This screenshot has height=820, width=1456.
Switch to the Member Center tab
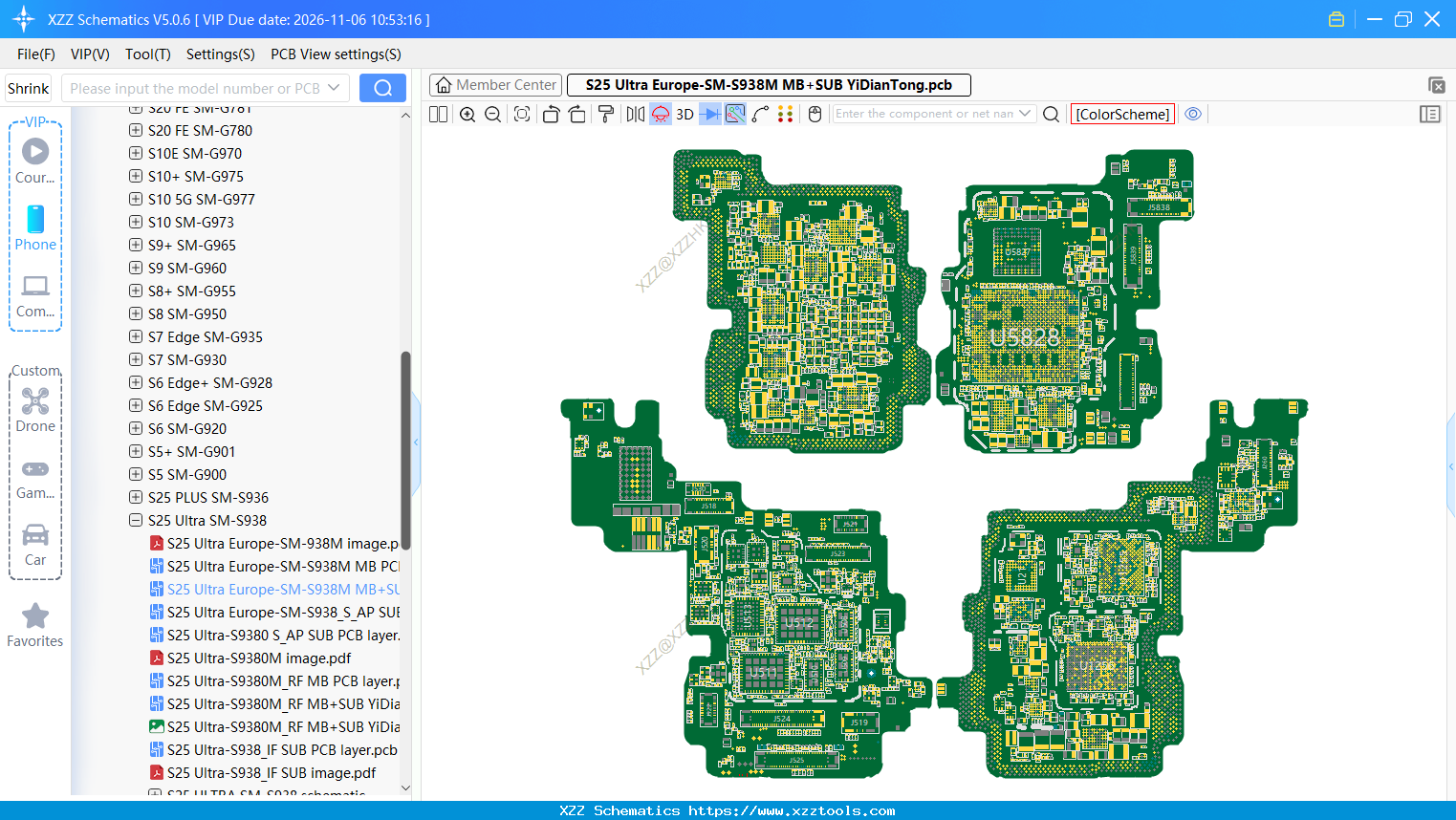click(x=495, y=85)
